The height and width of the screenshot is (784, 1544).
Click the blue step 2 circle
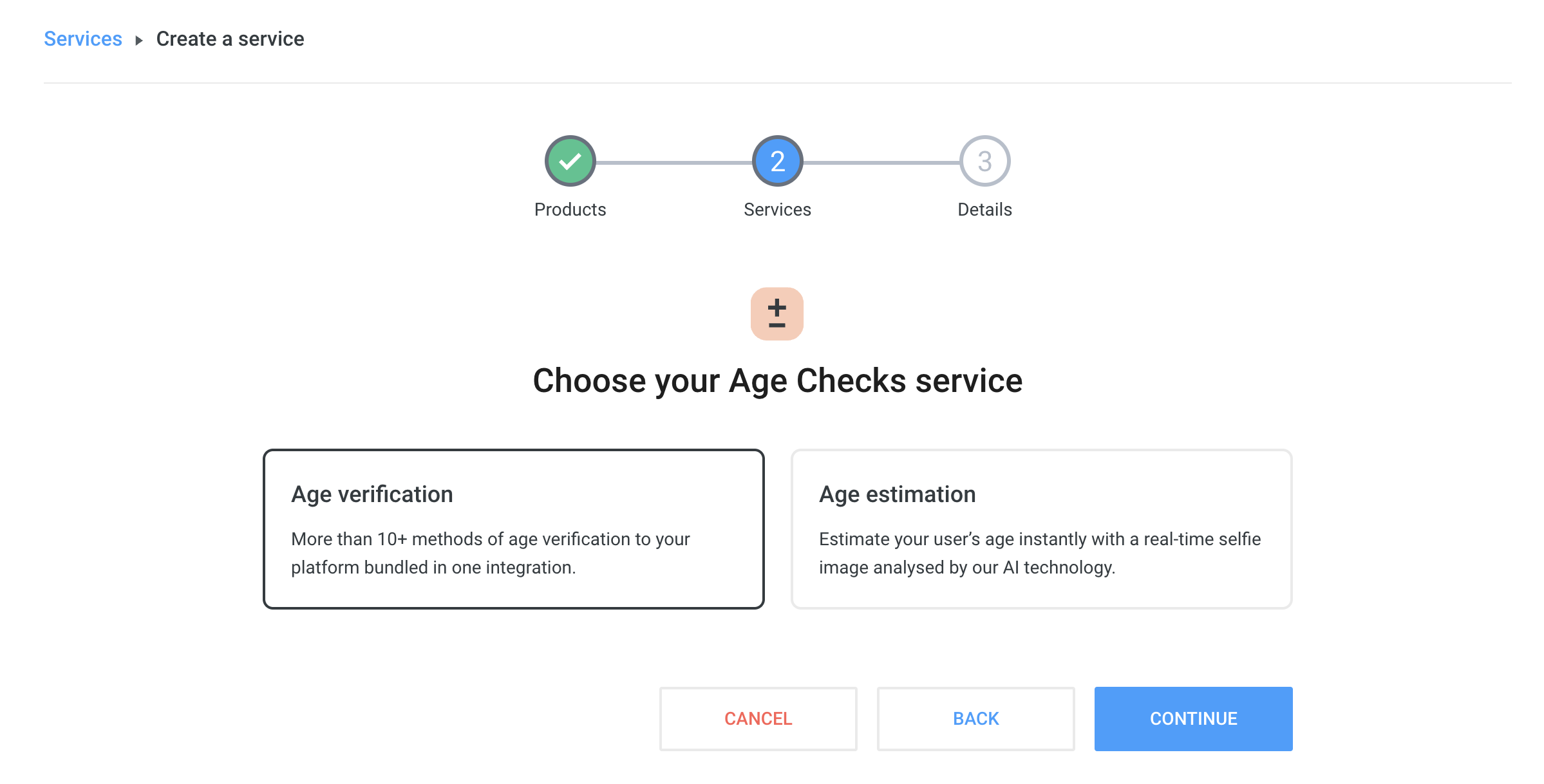pos(778,161)
